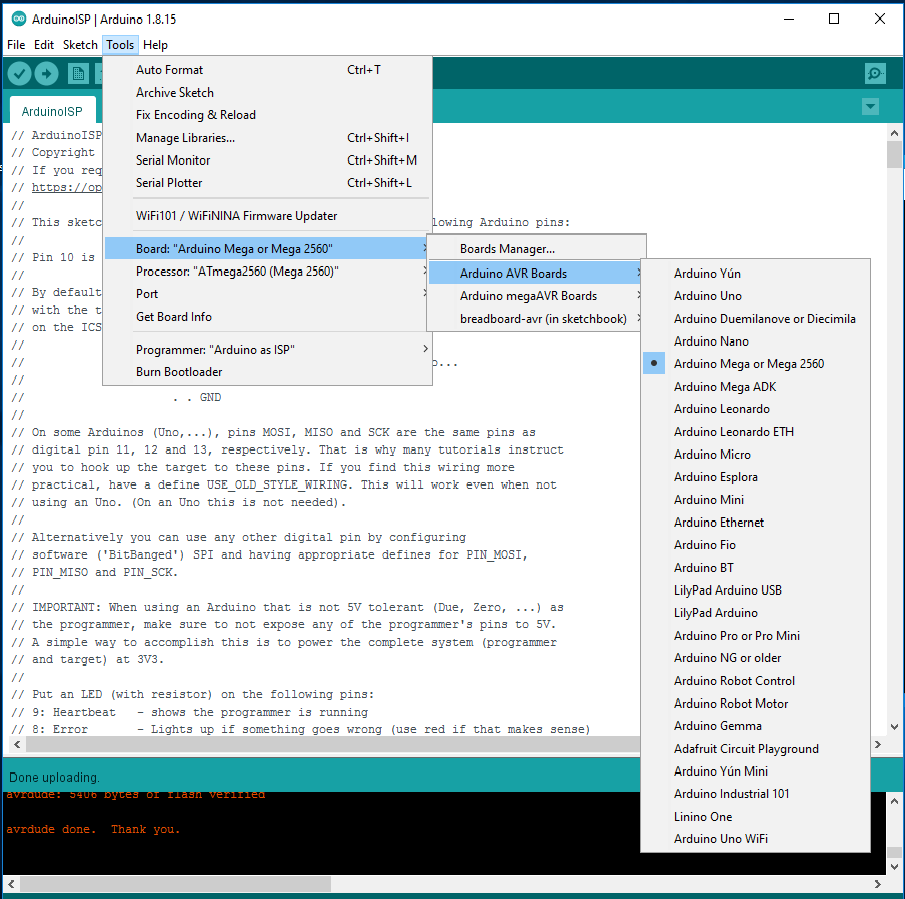Launch Serial Monitor from the menu
This screenshot has height=899, width=905.
coord(268,160)
